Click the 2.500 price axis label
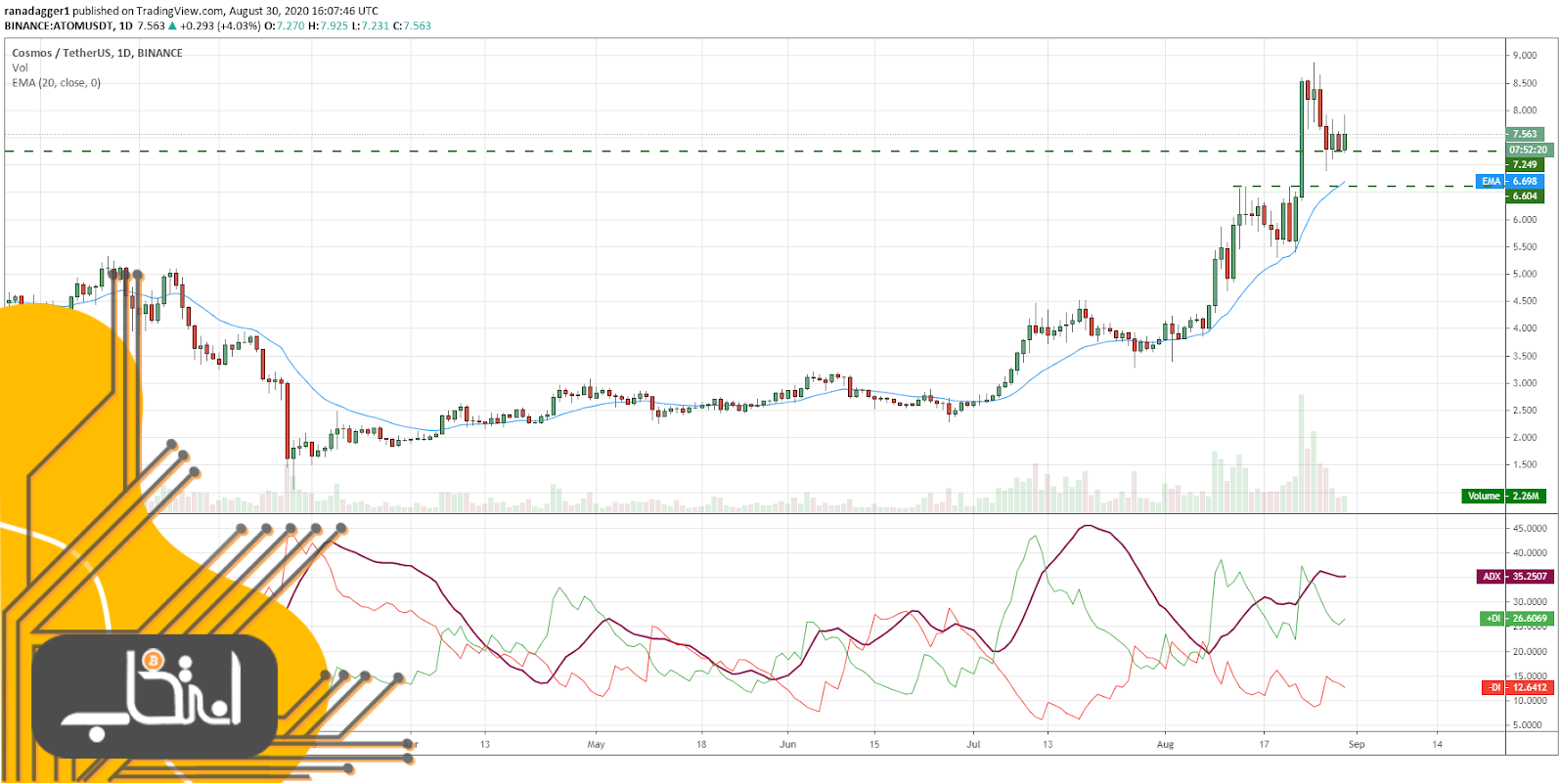Screen dimensions: 1561x784 pos(1524,411)
